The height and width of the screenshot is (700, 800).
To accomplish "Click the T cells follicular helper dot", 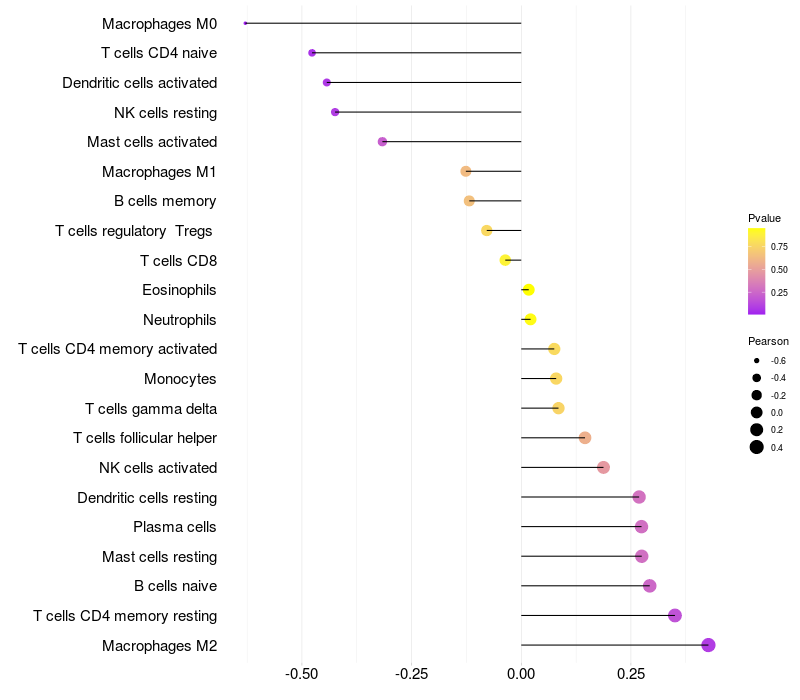I will coord(585,438).
